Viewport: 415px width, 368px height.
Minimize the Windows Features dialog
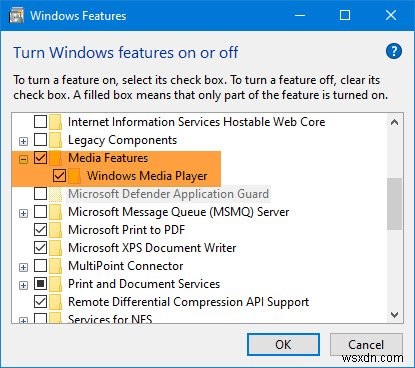[300, 15]
